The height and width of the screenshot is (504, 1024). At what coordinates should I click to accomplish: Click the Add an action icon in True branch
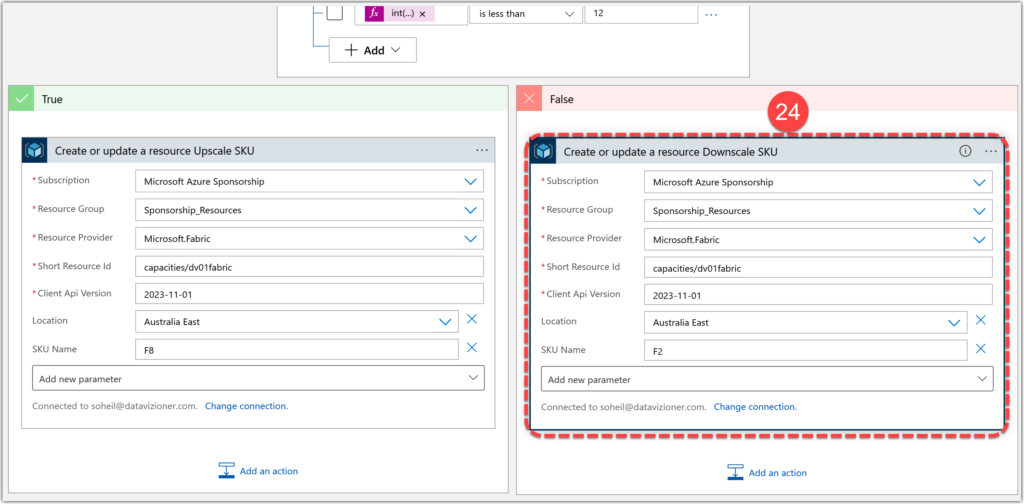227,471
